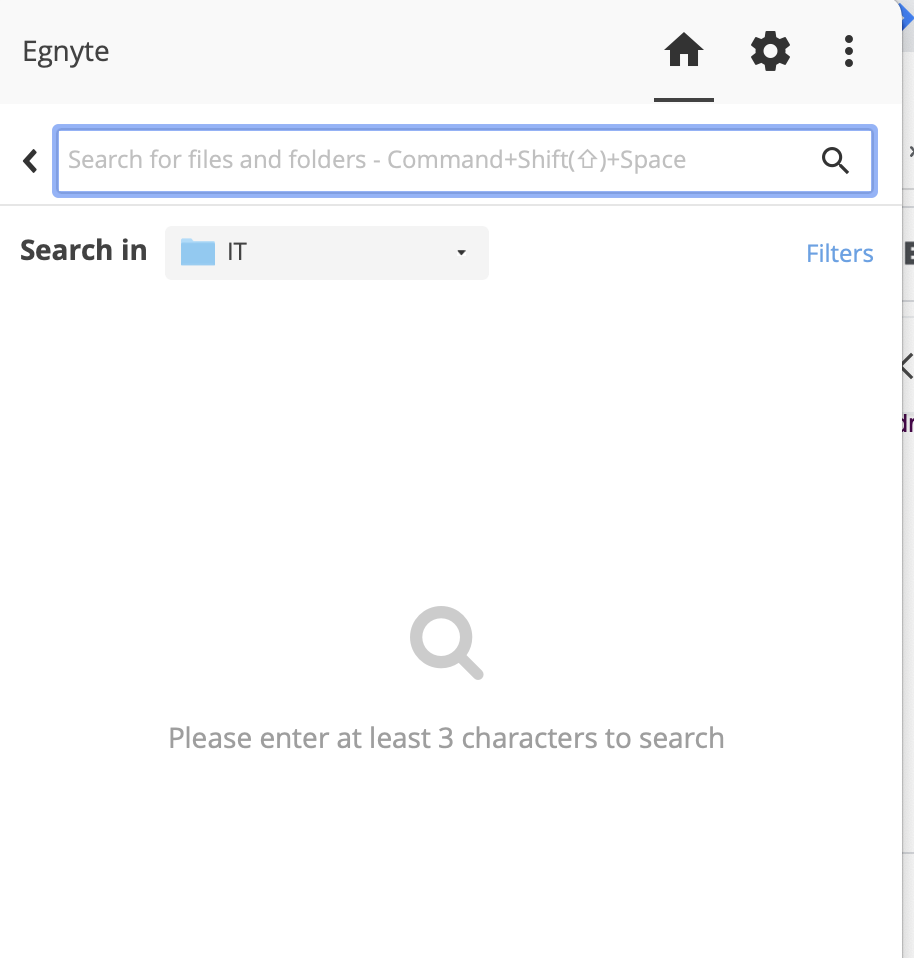This screenshot has width=914, height=958.
Task: Select the IT folder name text
Action: tap(237, 252)
